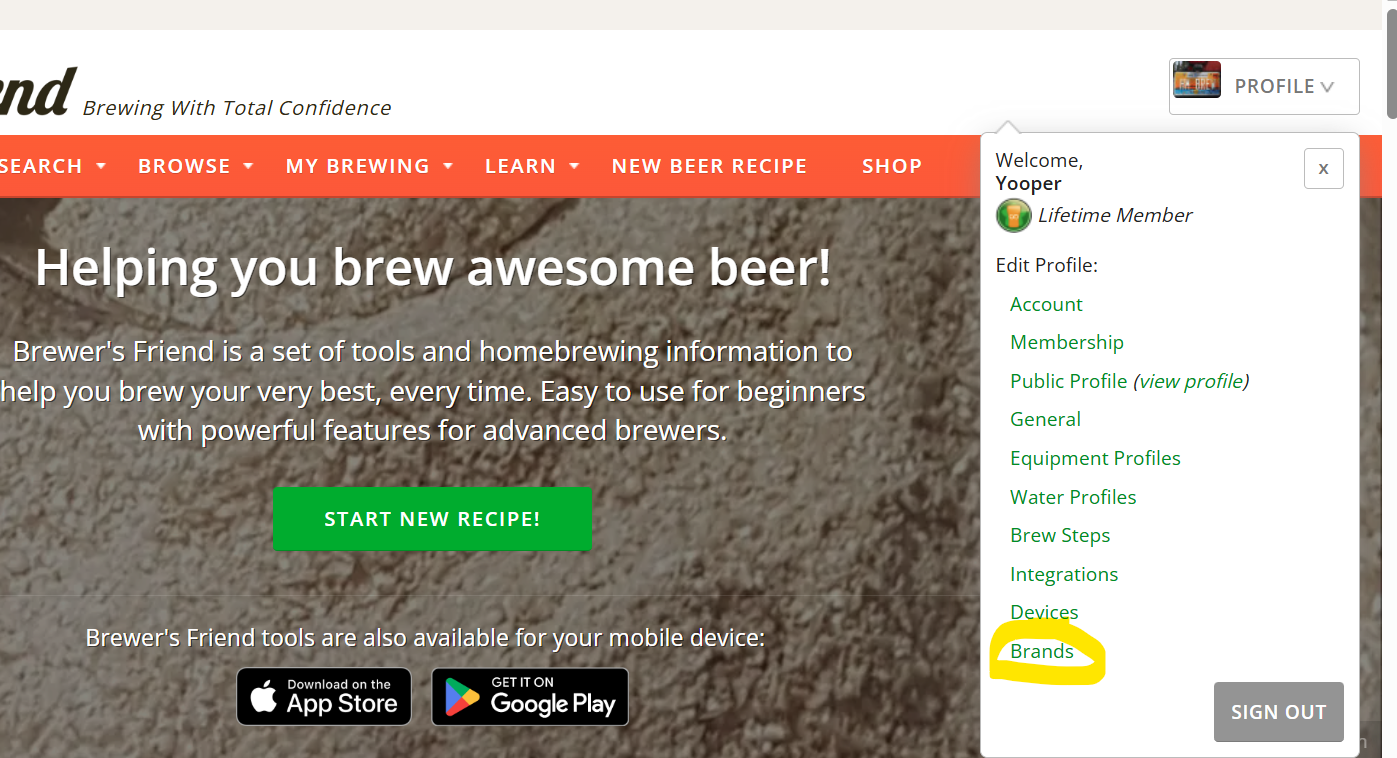Click the page vertical scrollbar

(x=1390, y=60)
